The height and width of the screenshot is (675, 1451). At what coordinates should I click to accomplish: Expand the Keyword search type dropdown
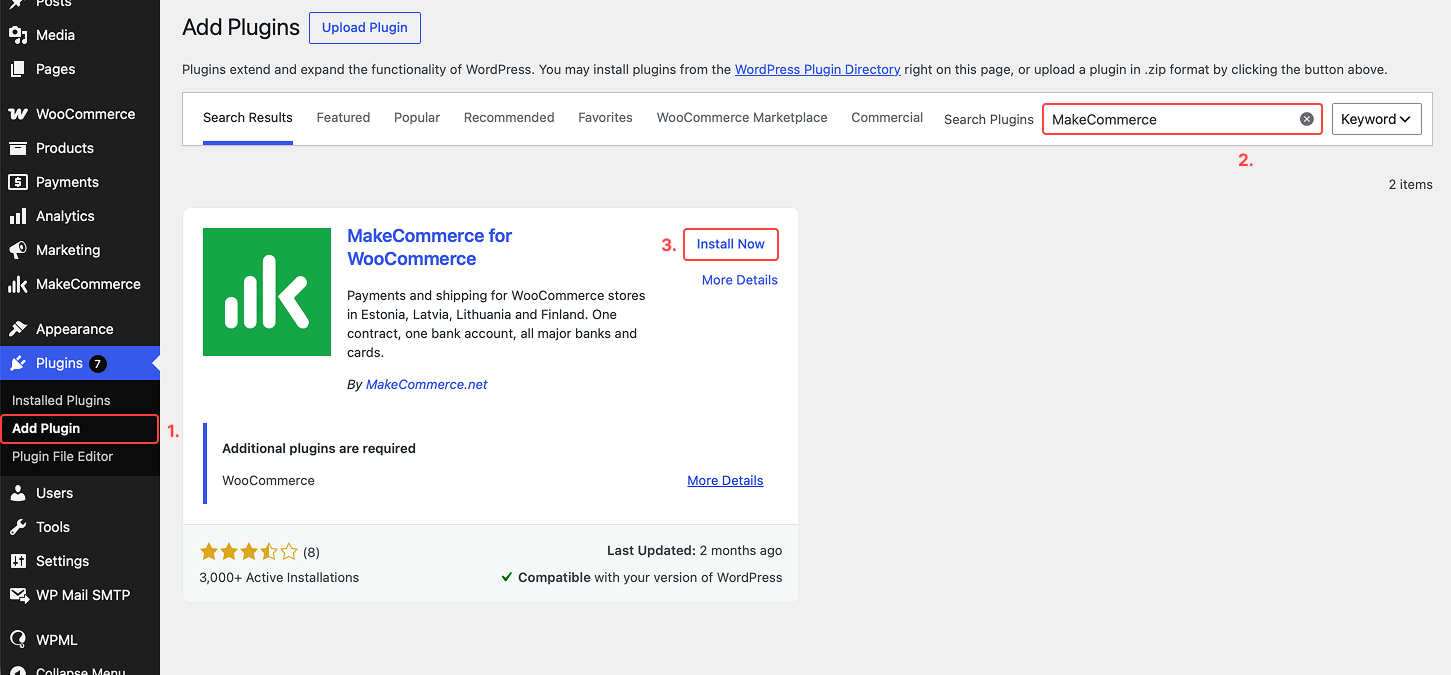(1377, 119)
